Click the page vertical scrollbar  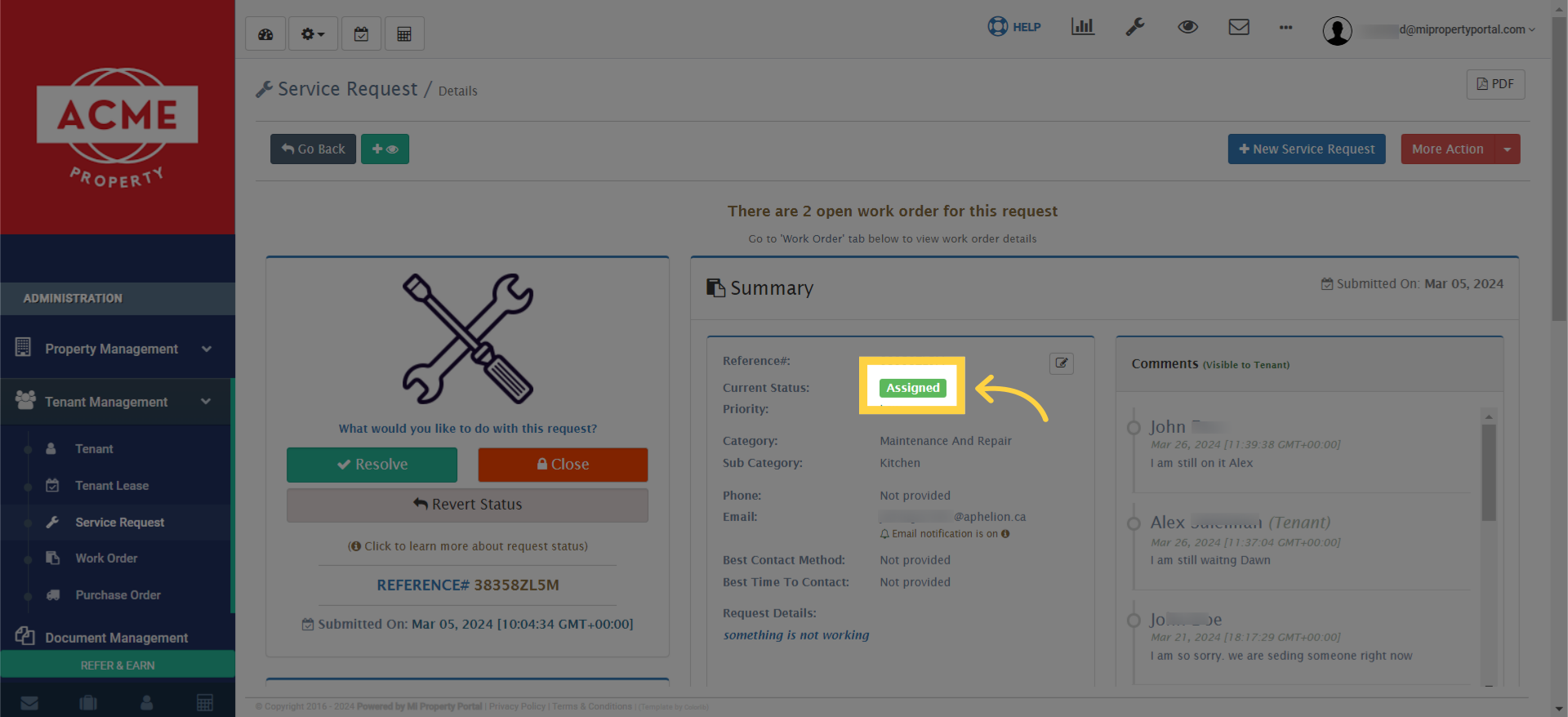[1559, 170]
